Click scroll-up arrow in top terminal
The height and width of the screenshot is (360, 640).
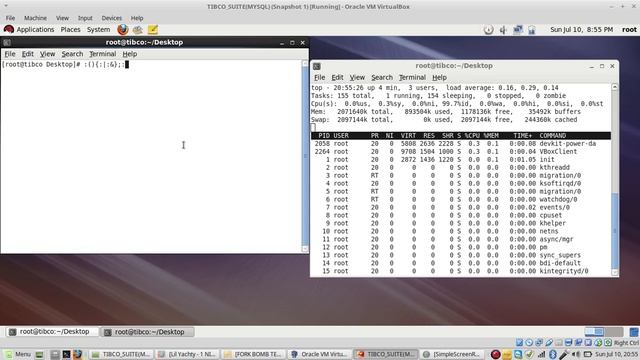615,87
